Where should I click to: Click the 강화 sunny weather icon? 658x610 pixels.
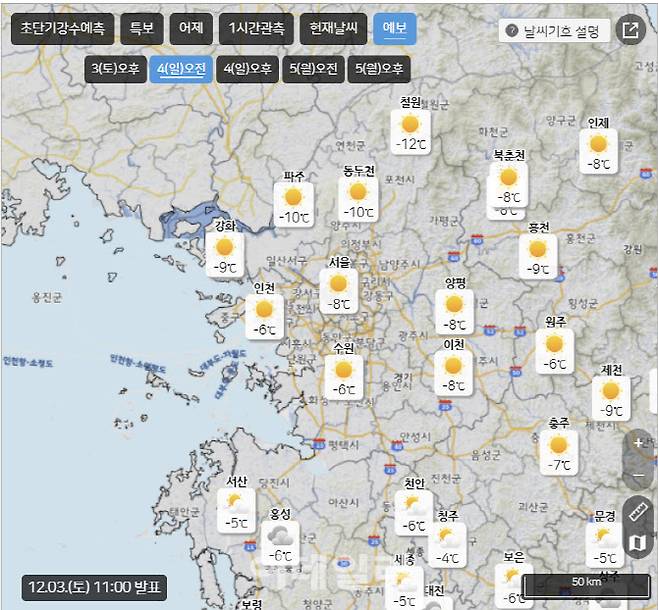[x=225, y=247]
